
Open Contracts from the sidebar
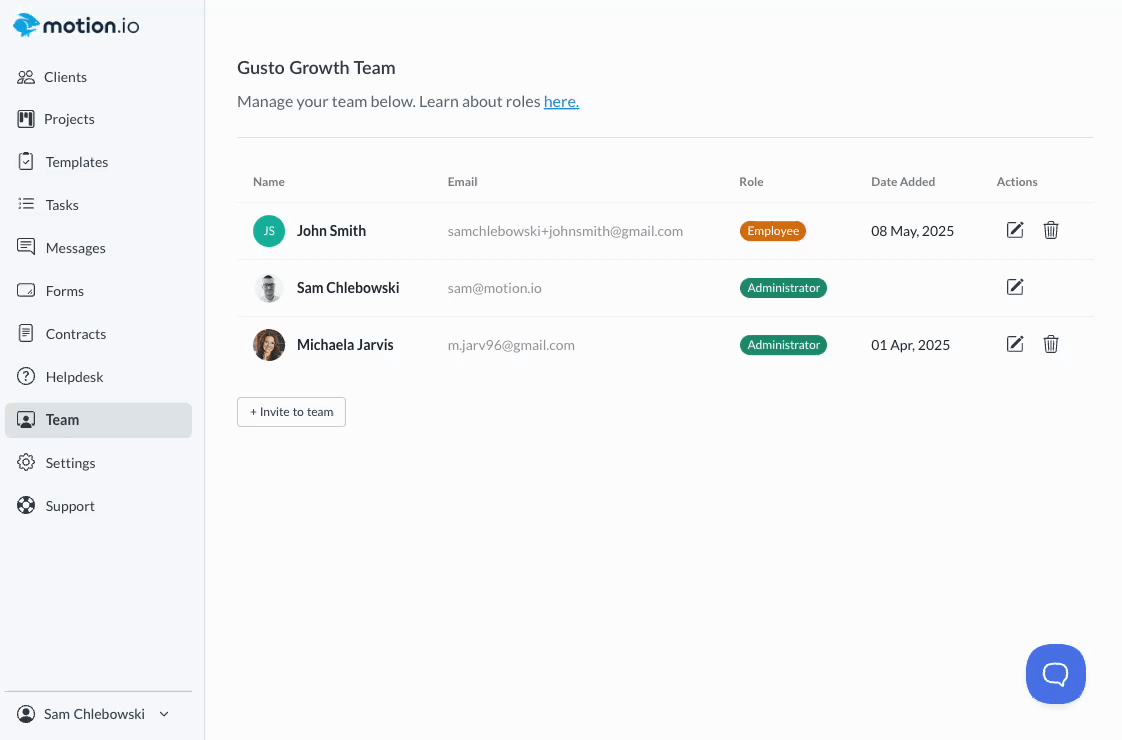tap(75, 334)
